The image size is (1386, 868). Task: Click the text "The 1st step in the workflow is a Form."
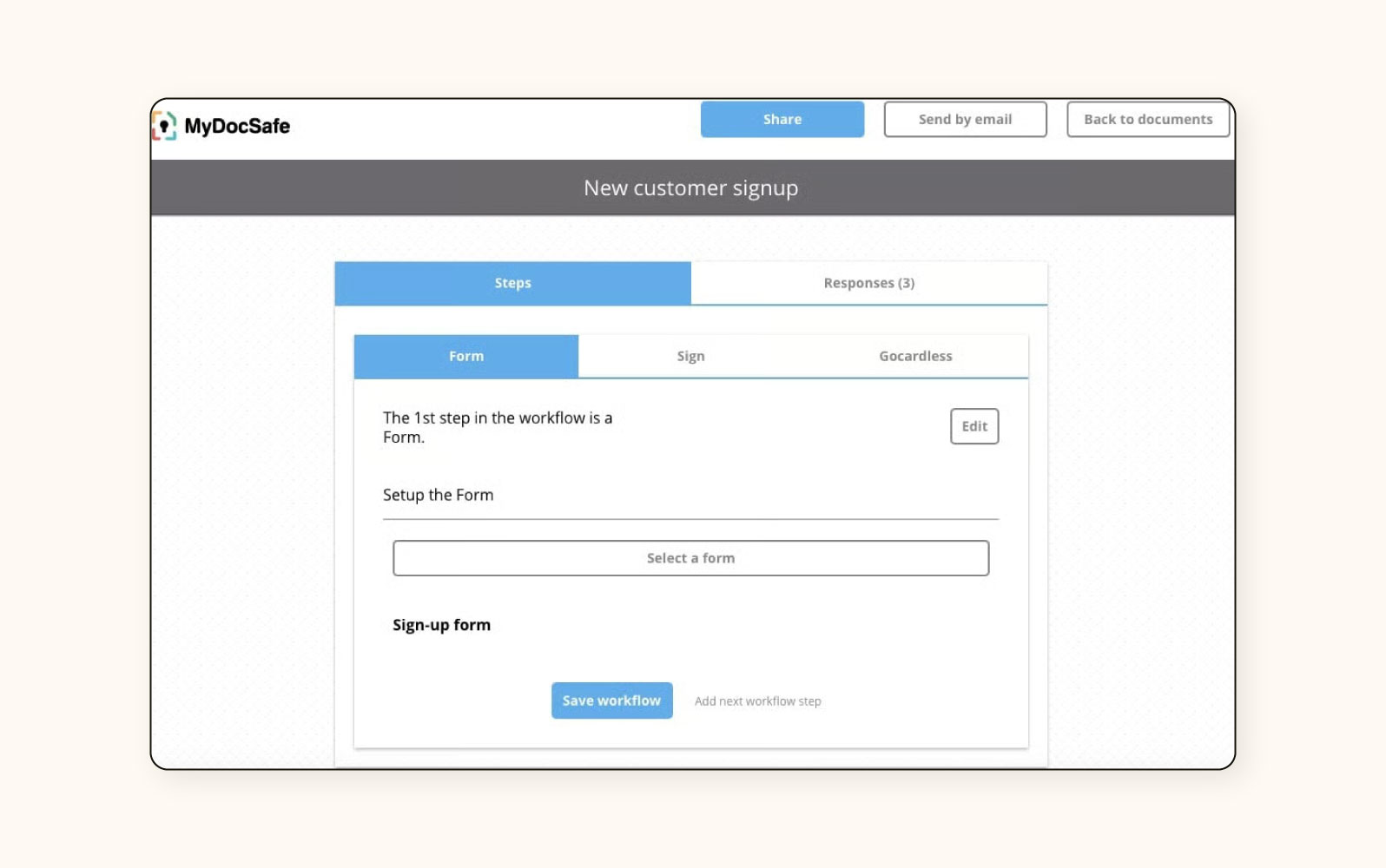(x=498, y=427)
